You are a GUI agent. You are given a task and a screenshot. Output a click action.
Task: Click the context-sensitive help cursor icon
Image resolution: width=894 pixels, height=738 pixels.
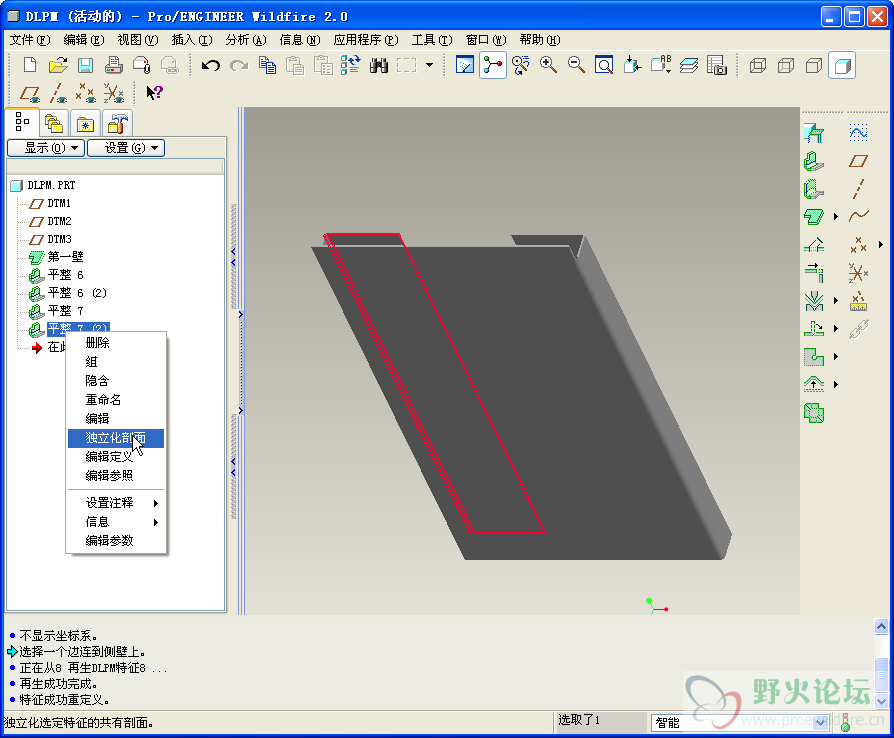point(155,93)
